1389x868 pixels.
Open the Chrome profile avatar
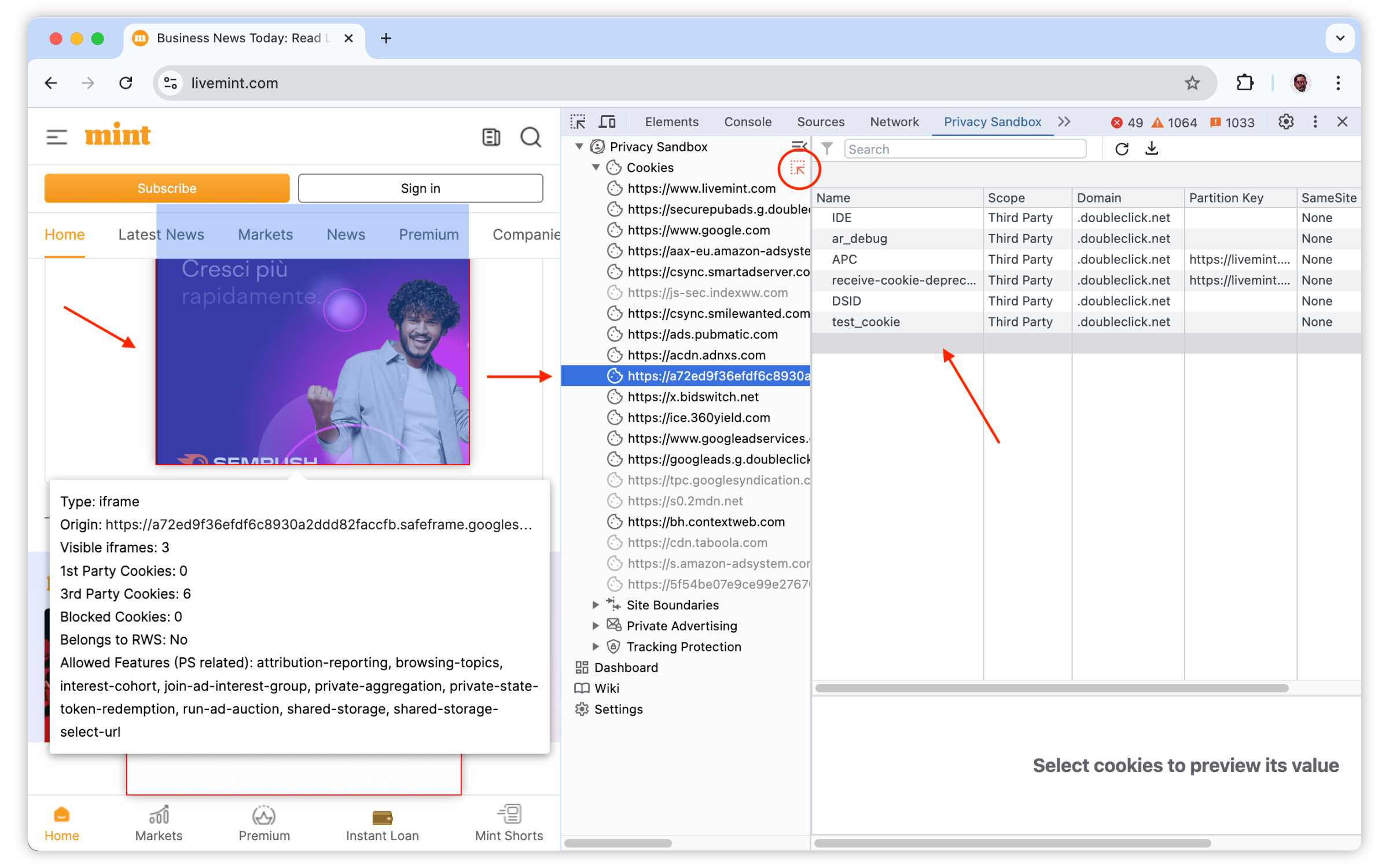coord(1300,83)
